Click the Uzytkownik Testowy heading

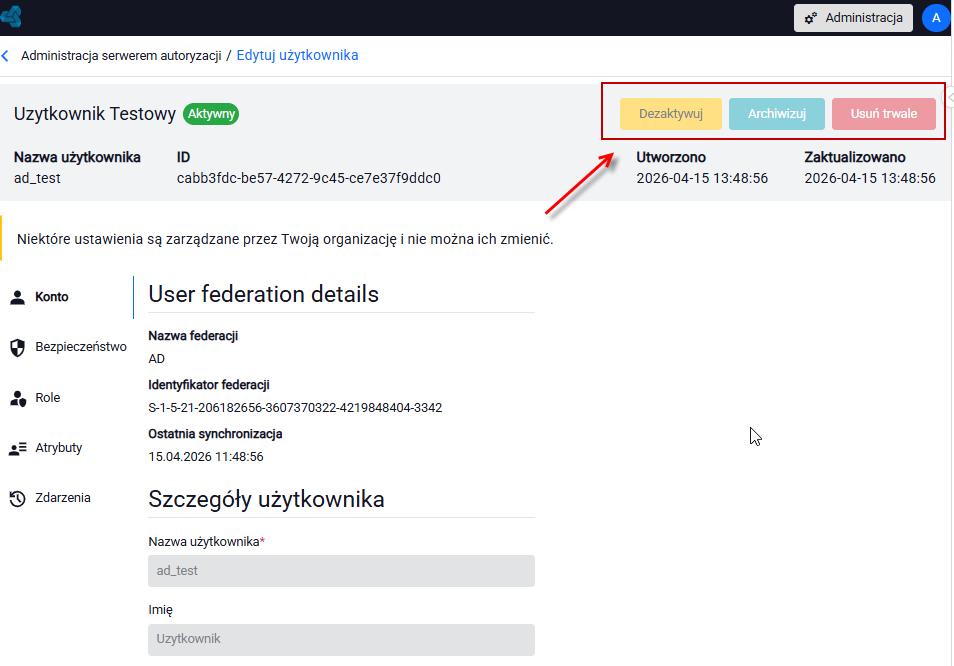point(95,114)
